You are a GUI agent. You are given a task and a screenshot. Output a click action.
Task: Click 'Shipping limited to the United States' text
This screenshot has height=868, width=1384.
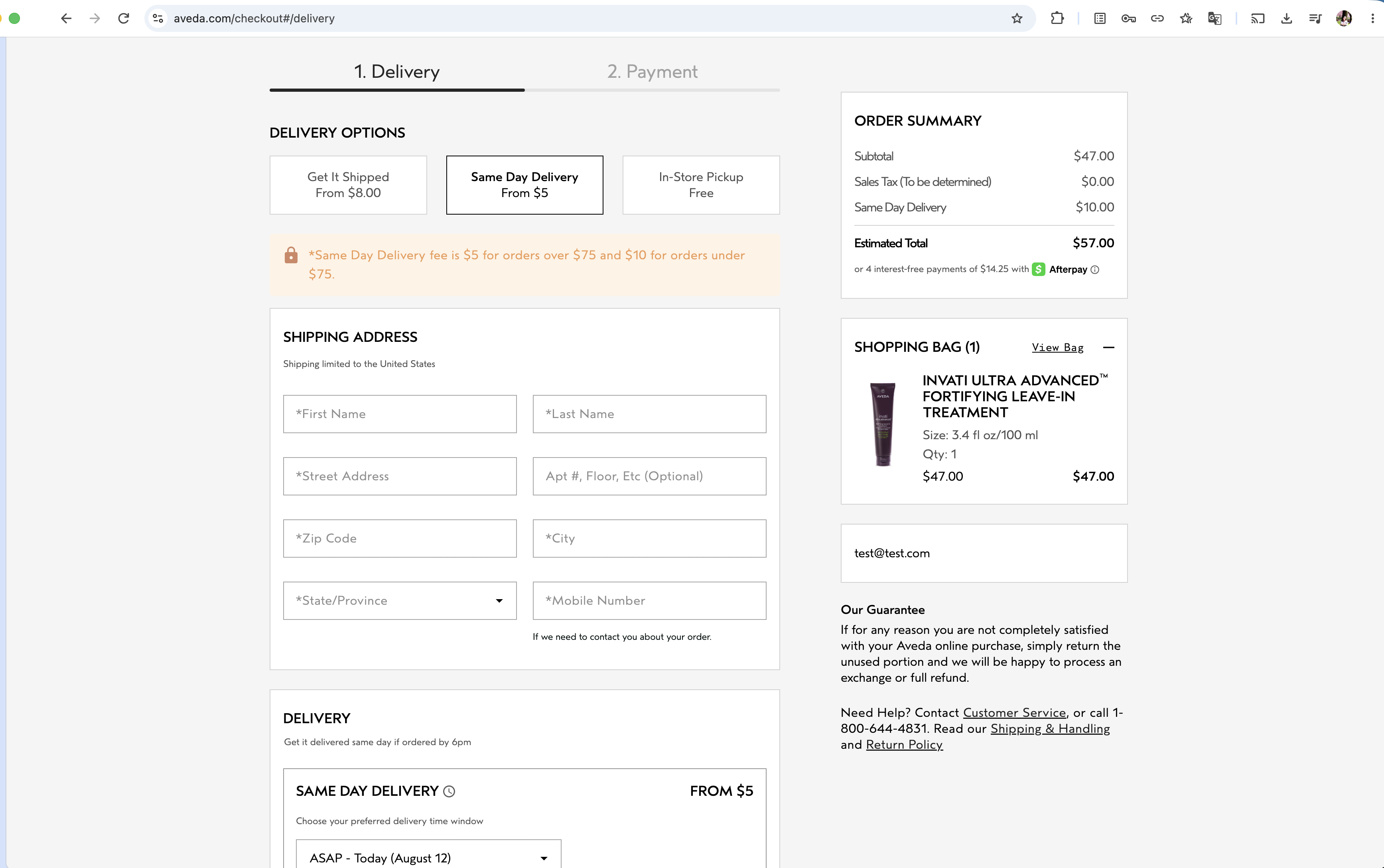tap(359, 364)
